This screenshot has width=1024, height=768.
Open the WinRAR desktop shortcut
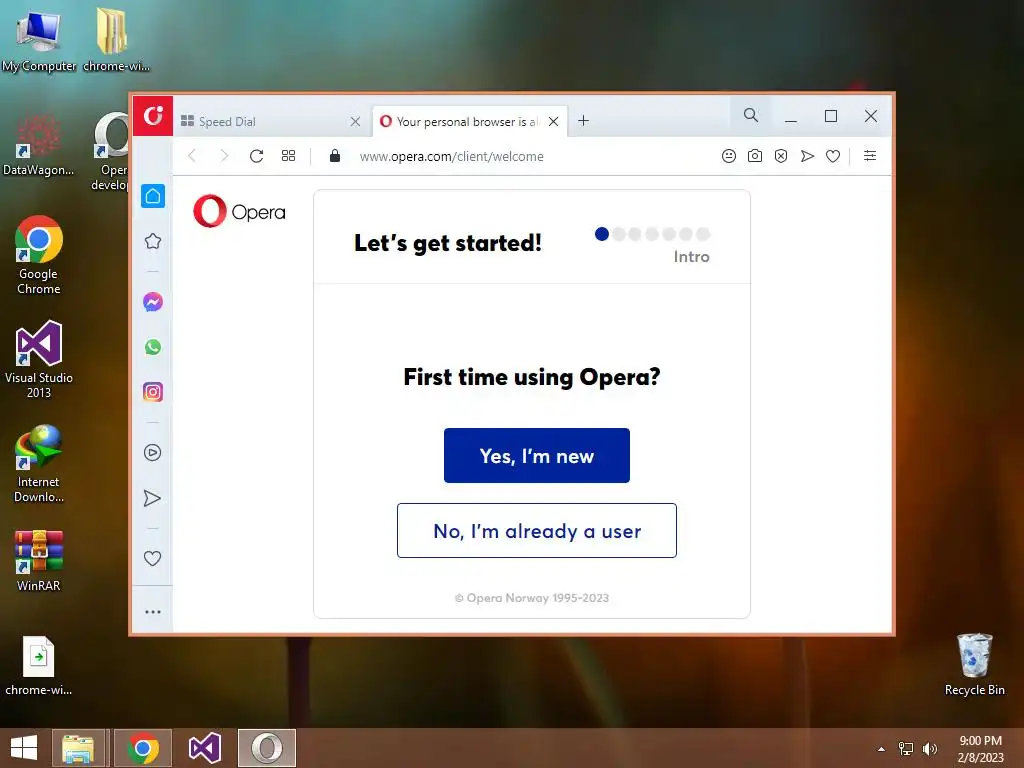pyautogui.click(x=39, y=560)
